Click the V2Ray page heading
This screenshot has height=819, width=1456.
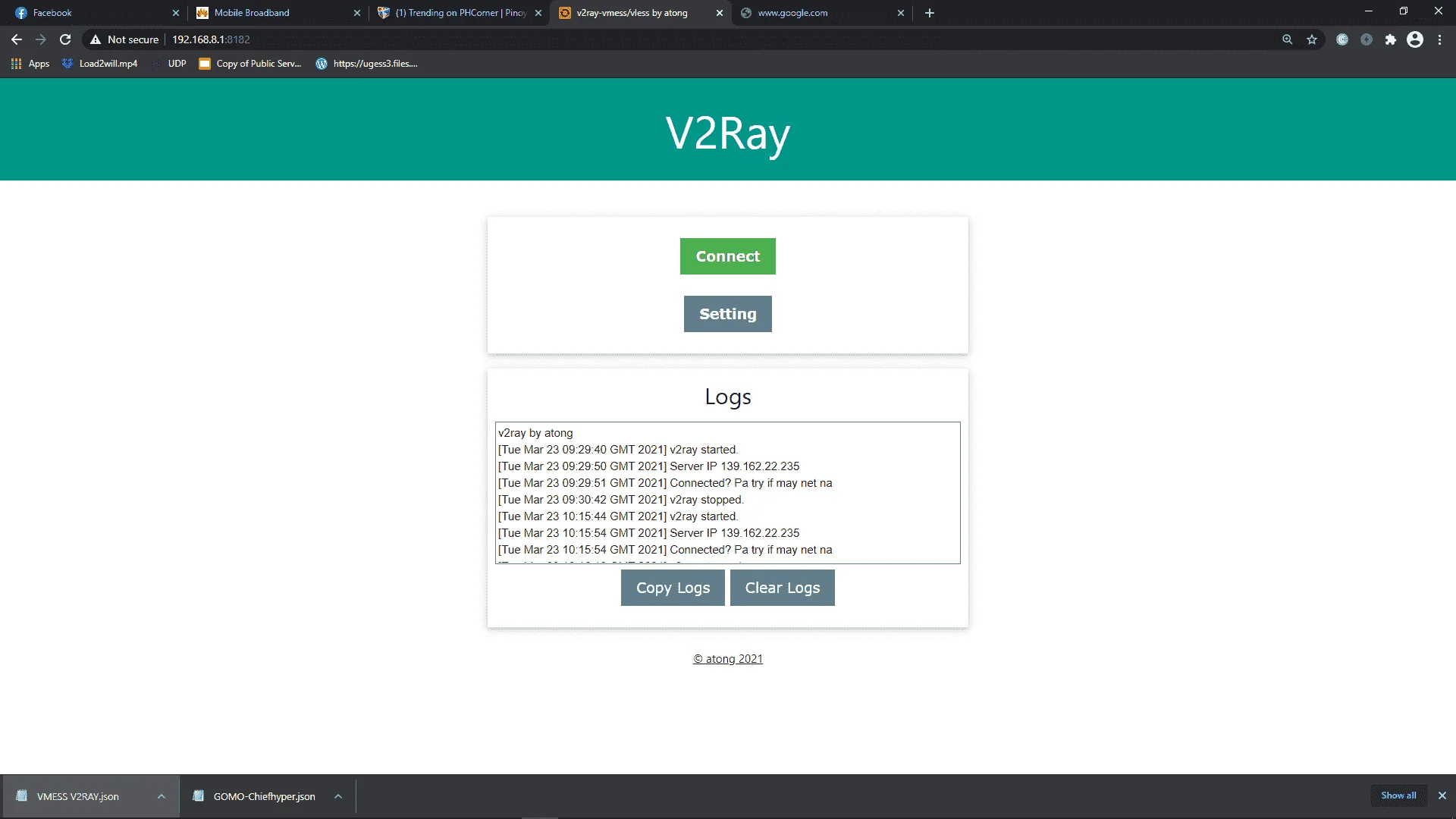pyautogui.click(x=727, y=134)
